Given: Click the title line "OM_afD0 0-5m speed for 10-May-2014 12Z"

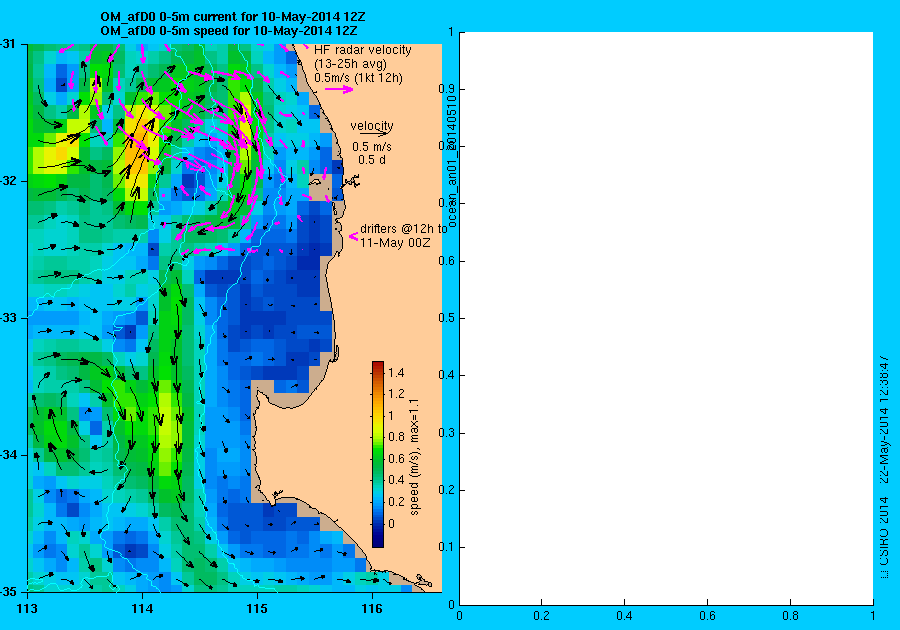Looking at the screenshot, I should coord(229,31).
